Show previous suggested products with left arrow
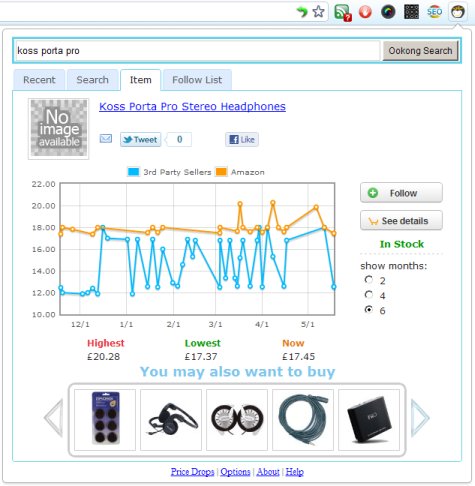 pos(54,418)
